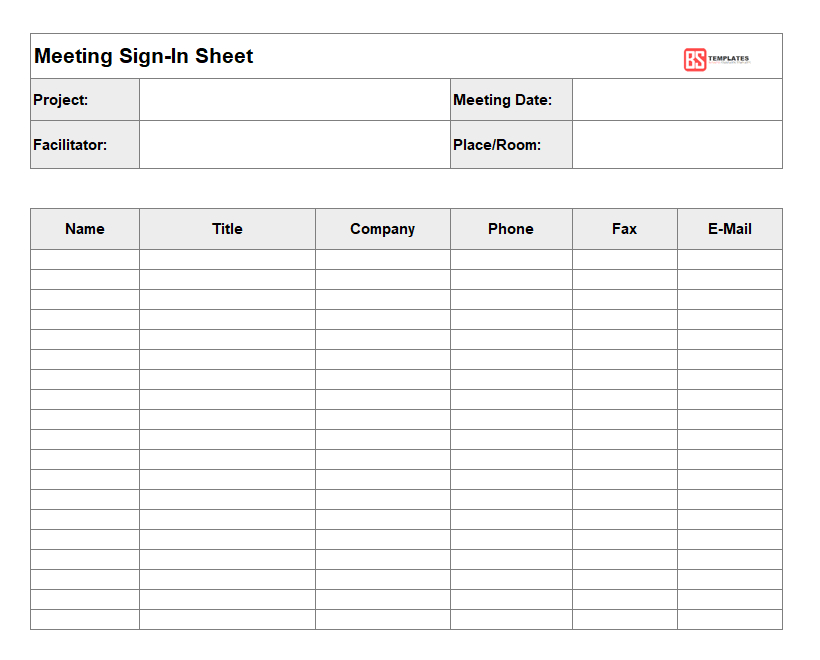Click the BS Templates logo
820x660 pixels.
[x=716, y=59]
